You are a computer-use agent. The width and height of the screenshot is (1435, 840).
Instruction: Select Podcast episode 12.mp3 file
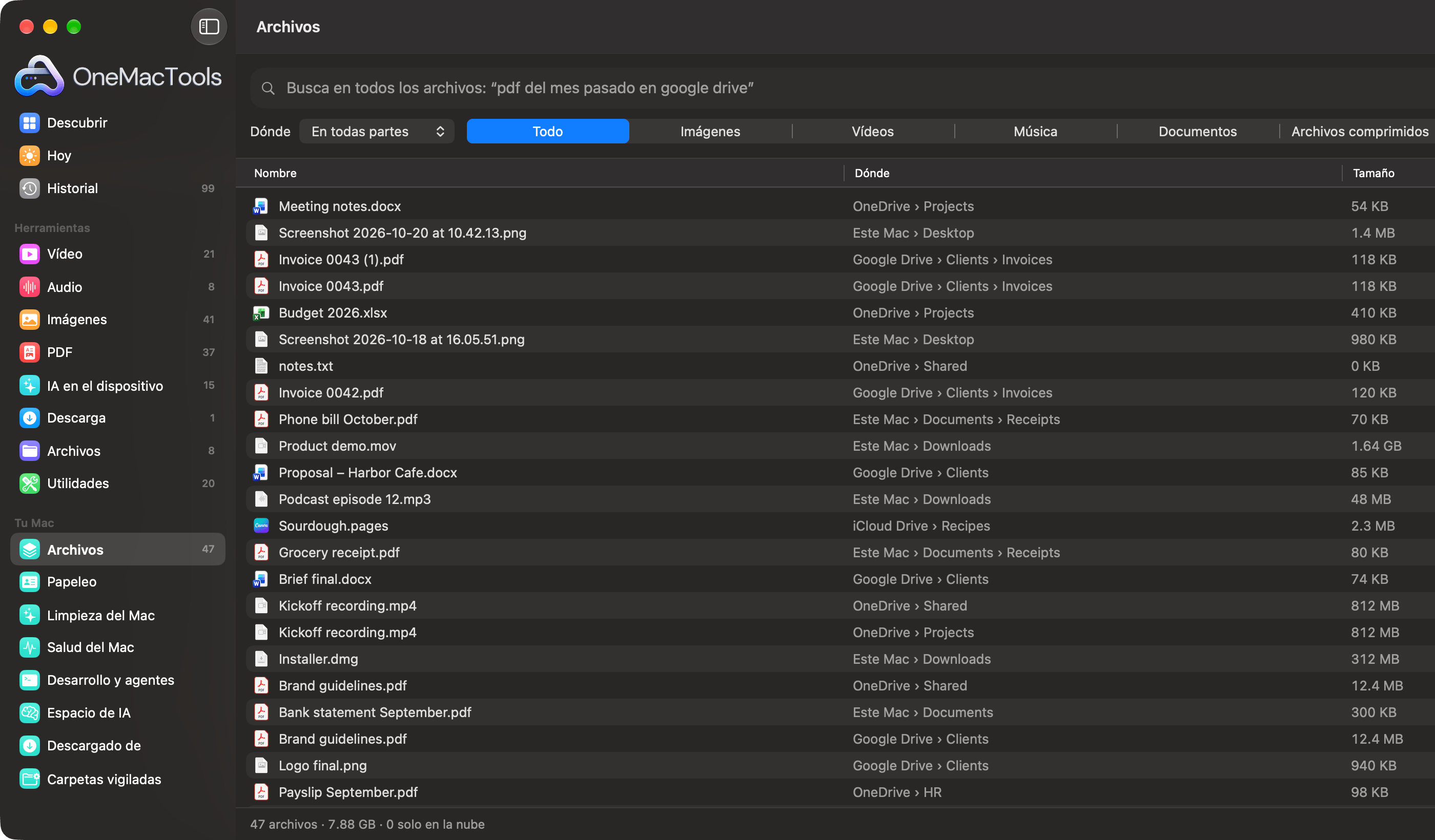pyautogui.click(x=840, y=499)
